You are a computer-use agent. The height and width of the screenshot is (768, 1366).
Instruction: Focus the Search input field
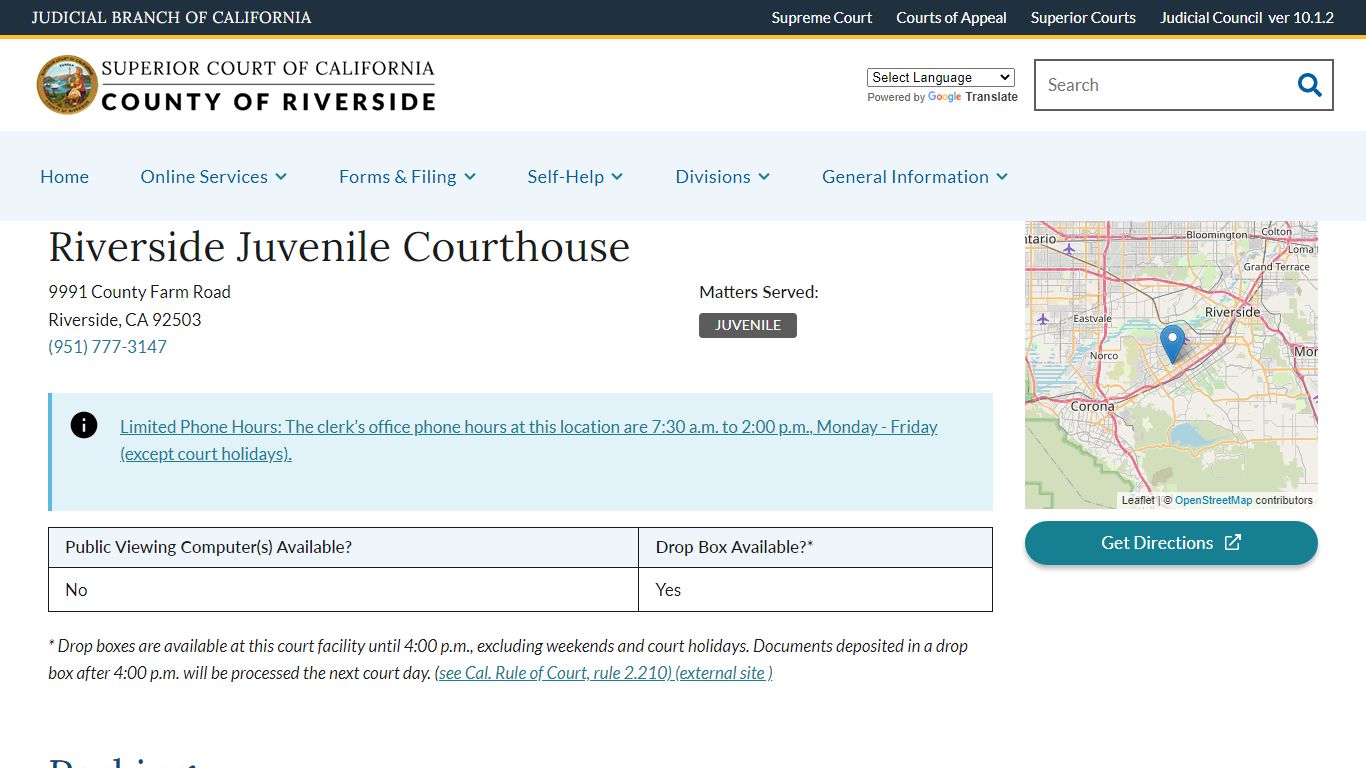[x=1165, y=85]
